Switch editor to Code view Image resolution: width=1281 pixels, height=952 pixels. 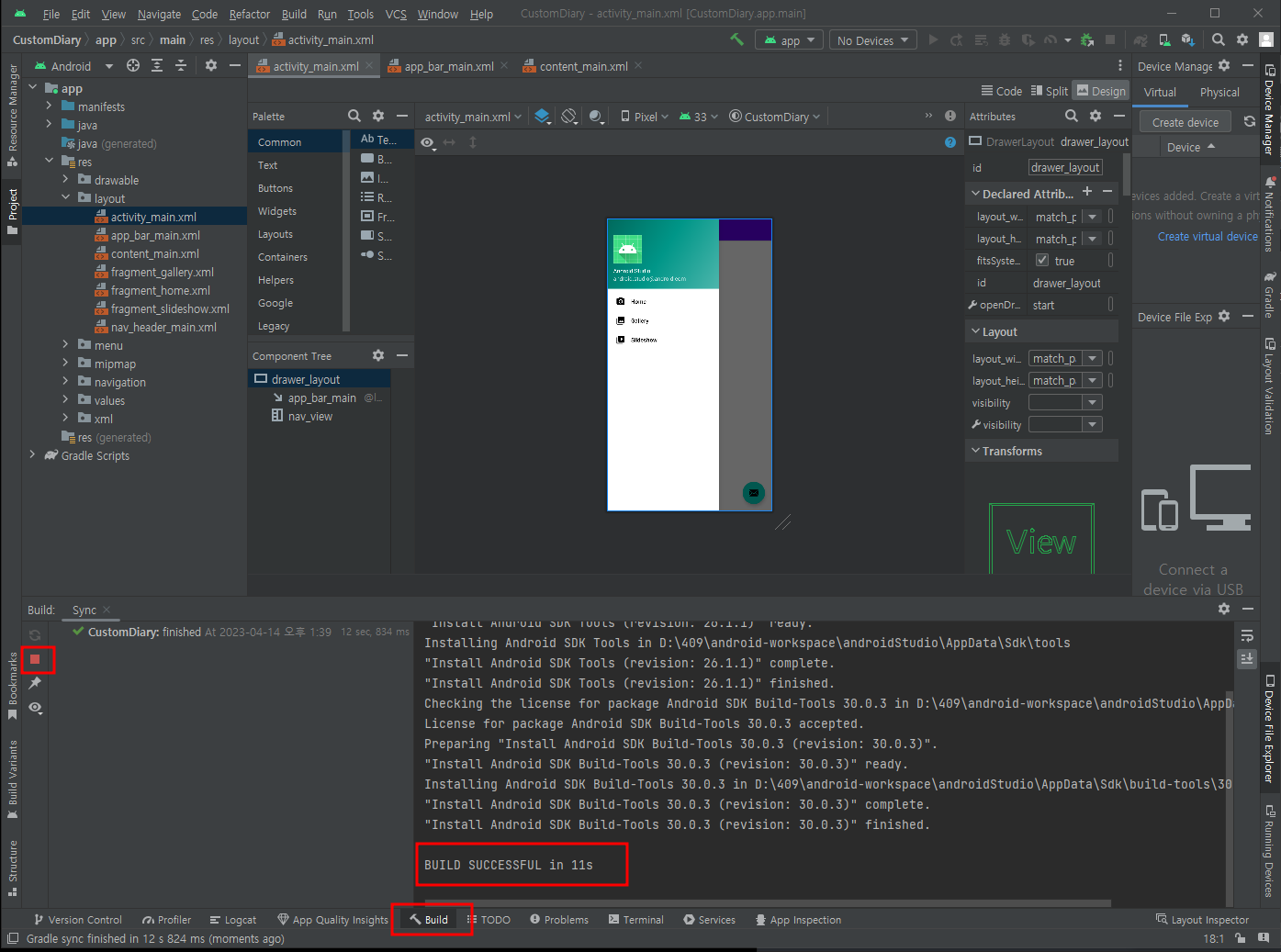[1001, 91]
